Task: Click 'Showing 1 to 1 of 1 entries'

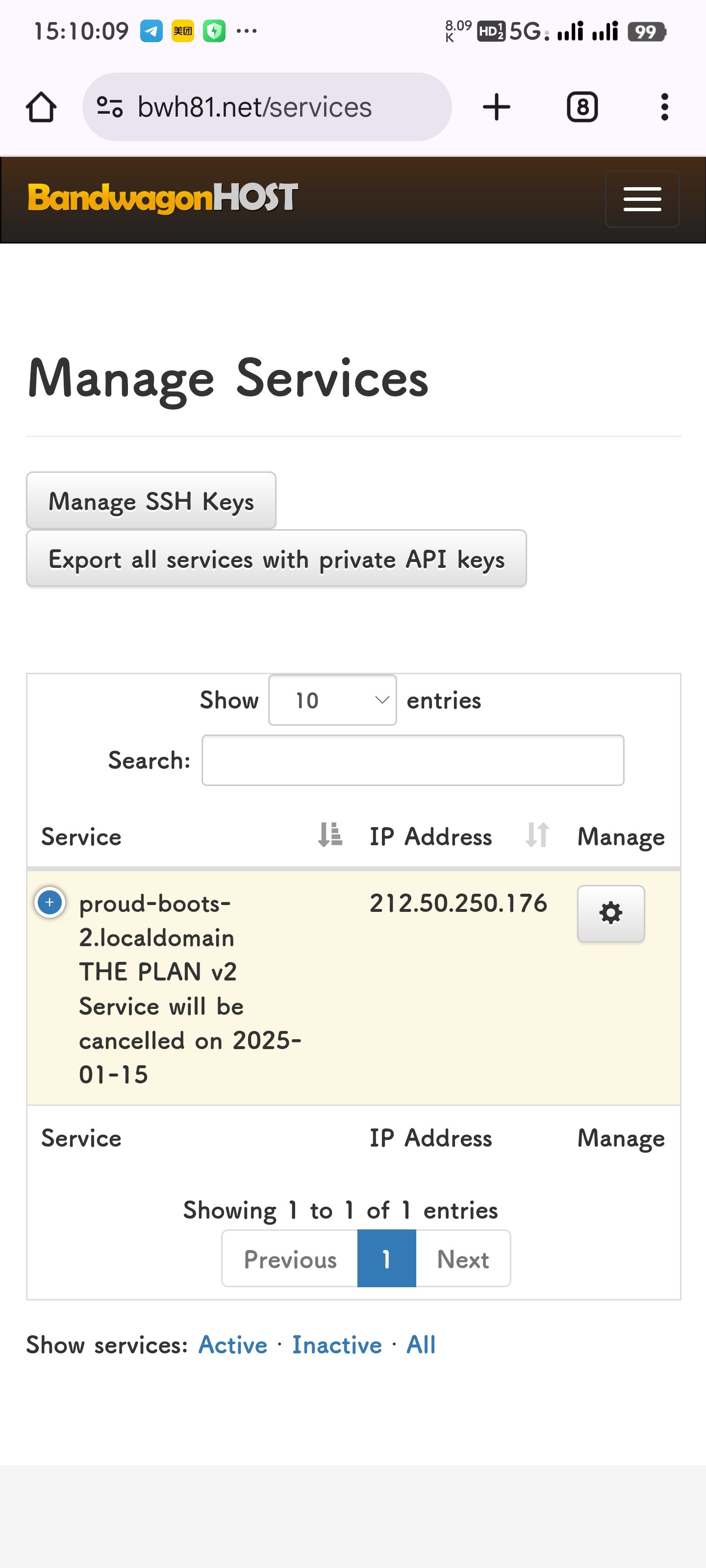Action: 341,1210
